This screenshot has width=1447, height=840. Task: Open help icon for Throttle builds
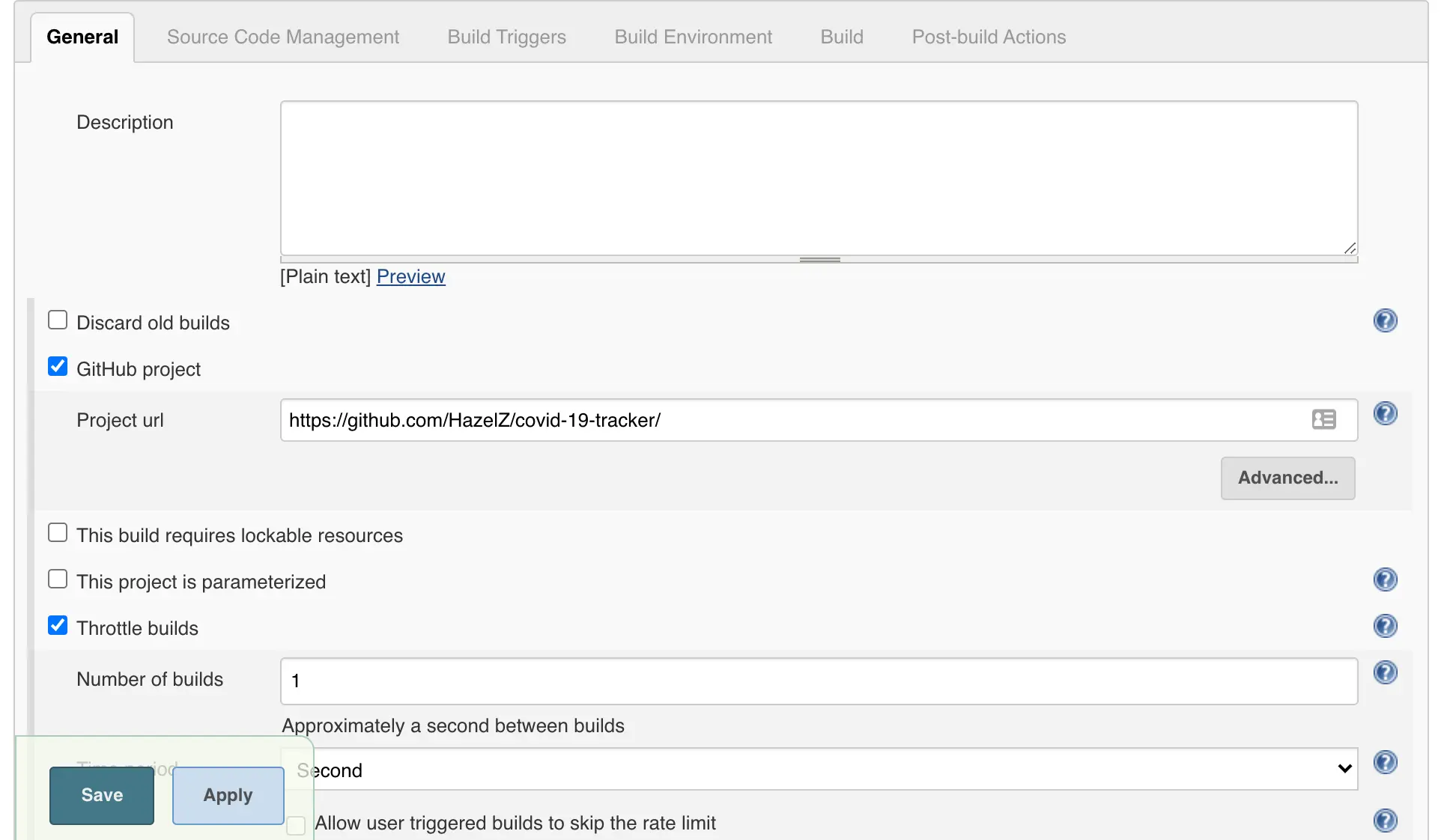pos(1385,627)
